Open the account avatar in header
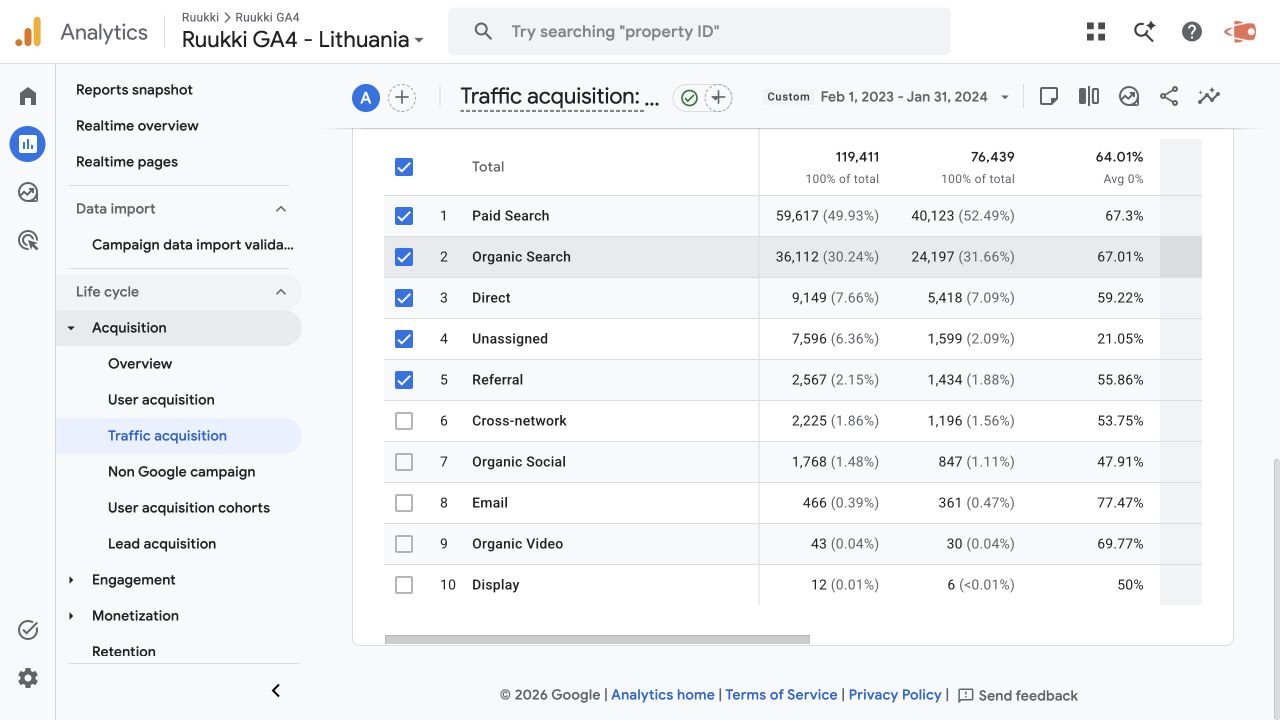 1241,32
